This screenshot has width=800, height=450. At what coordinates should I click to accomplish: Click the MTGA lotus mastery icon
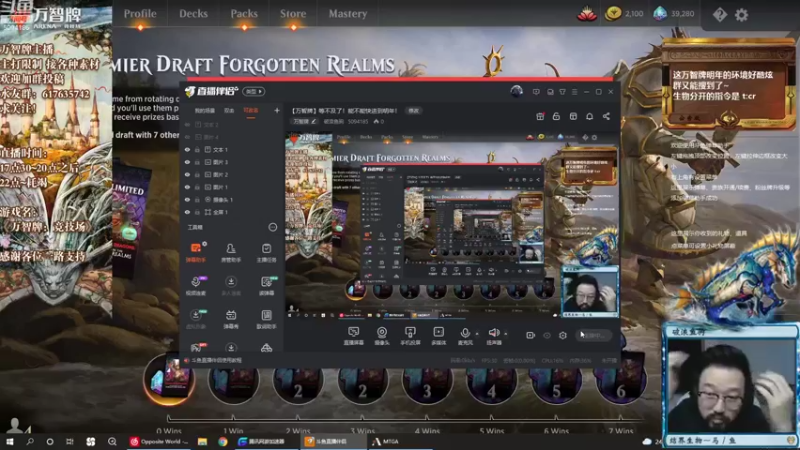(x=587, y=14)
